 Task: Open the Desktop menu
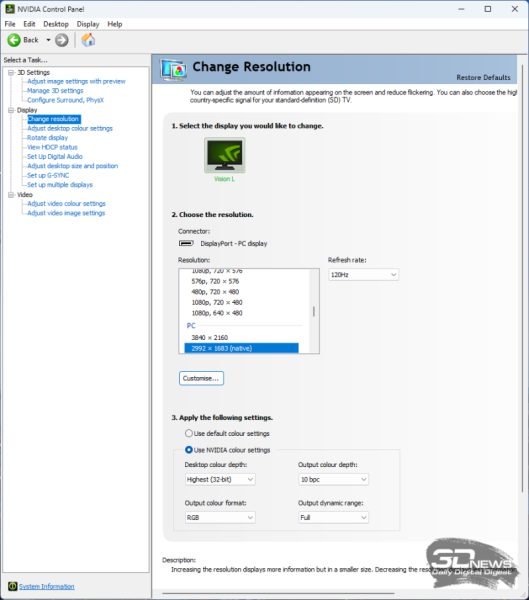(x=56, y=24)
